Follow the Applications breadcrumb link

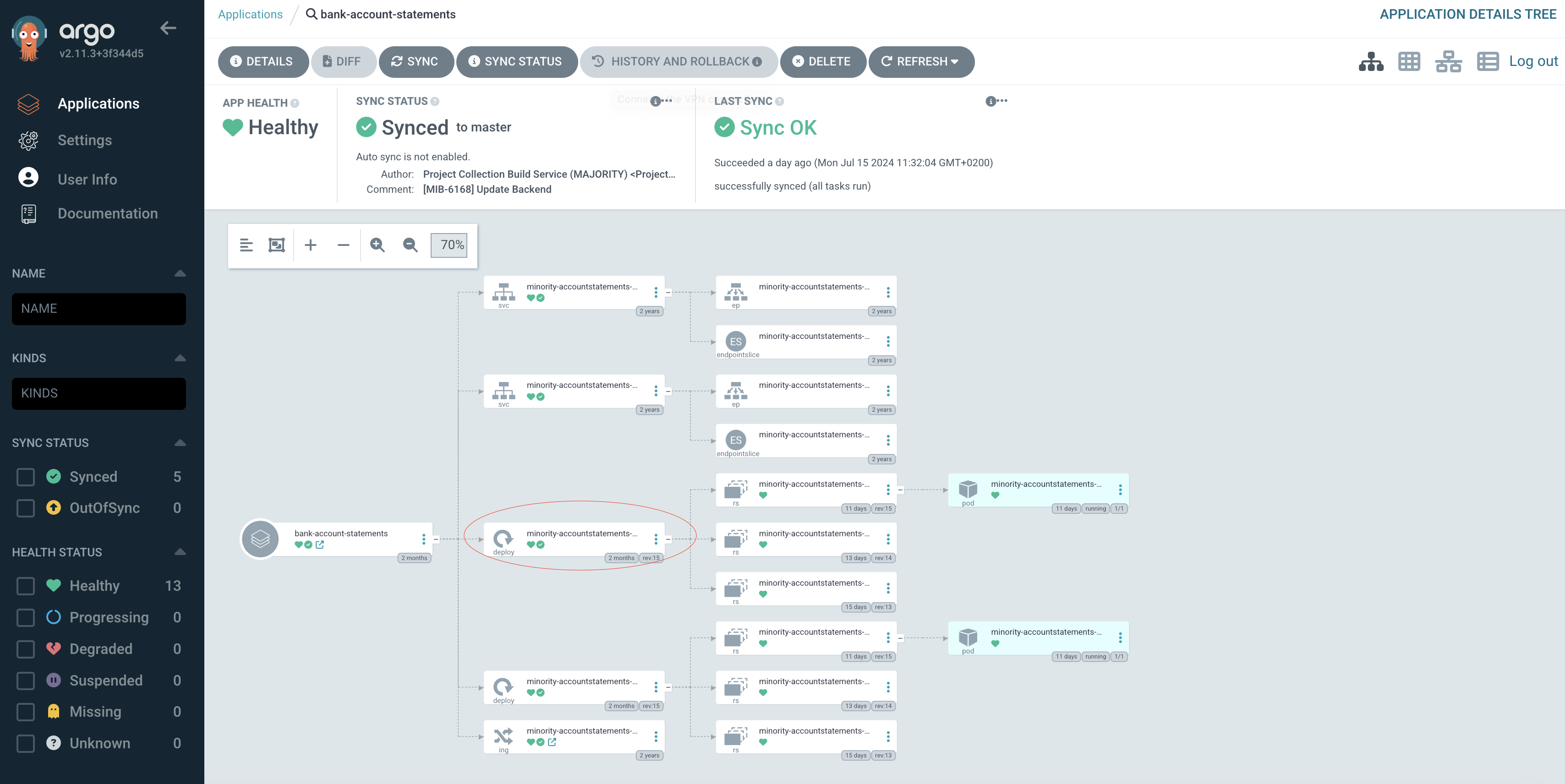pos(250,15)
